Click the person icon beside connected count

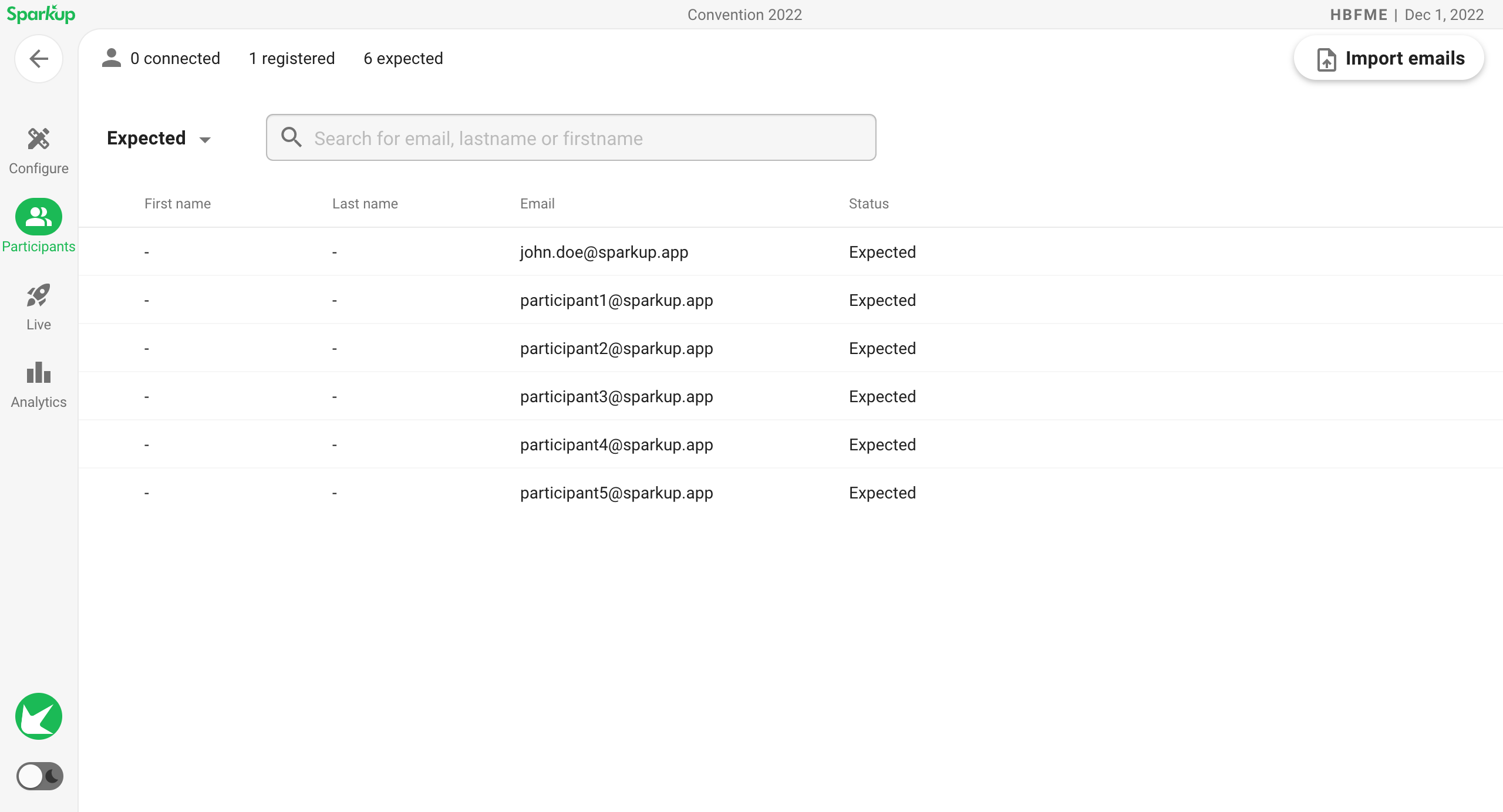pos(111,58)
